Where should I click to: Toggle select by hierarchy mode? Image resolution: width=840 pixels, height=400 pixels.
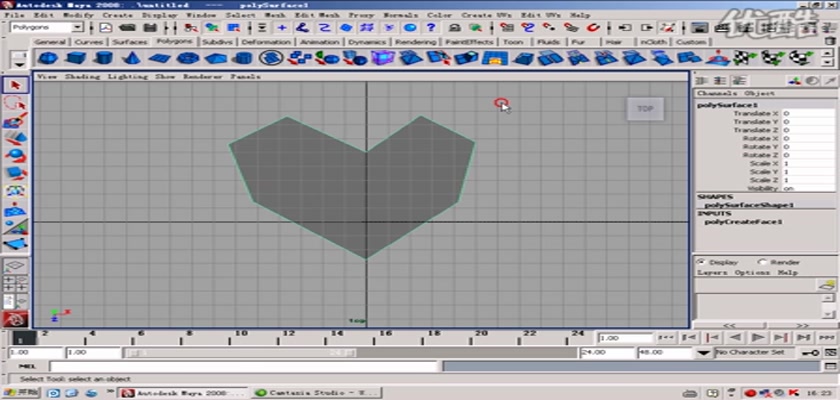191,27
